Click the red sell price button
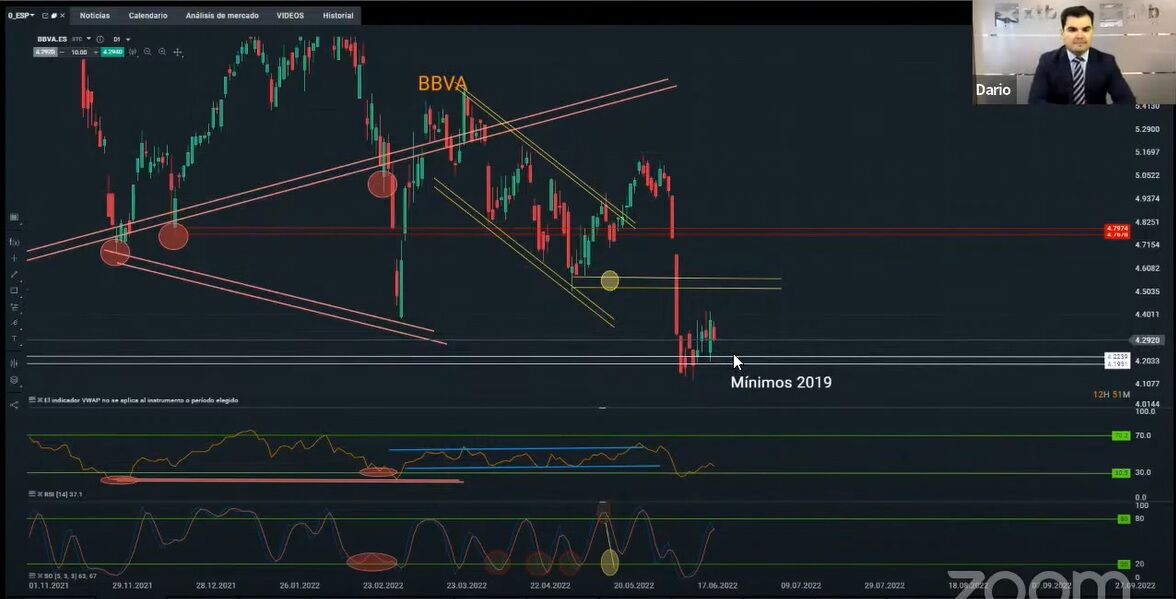The height and width of the screenshot is (599, 1176). pyautogui.click(x=45, y=52)
